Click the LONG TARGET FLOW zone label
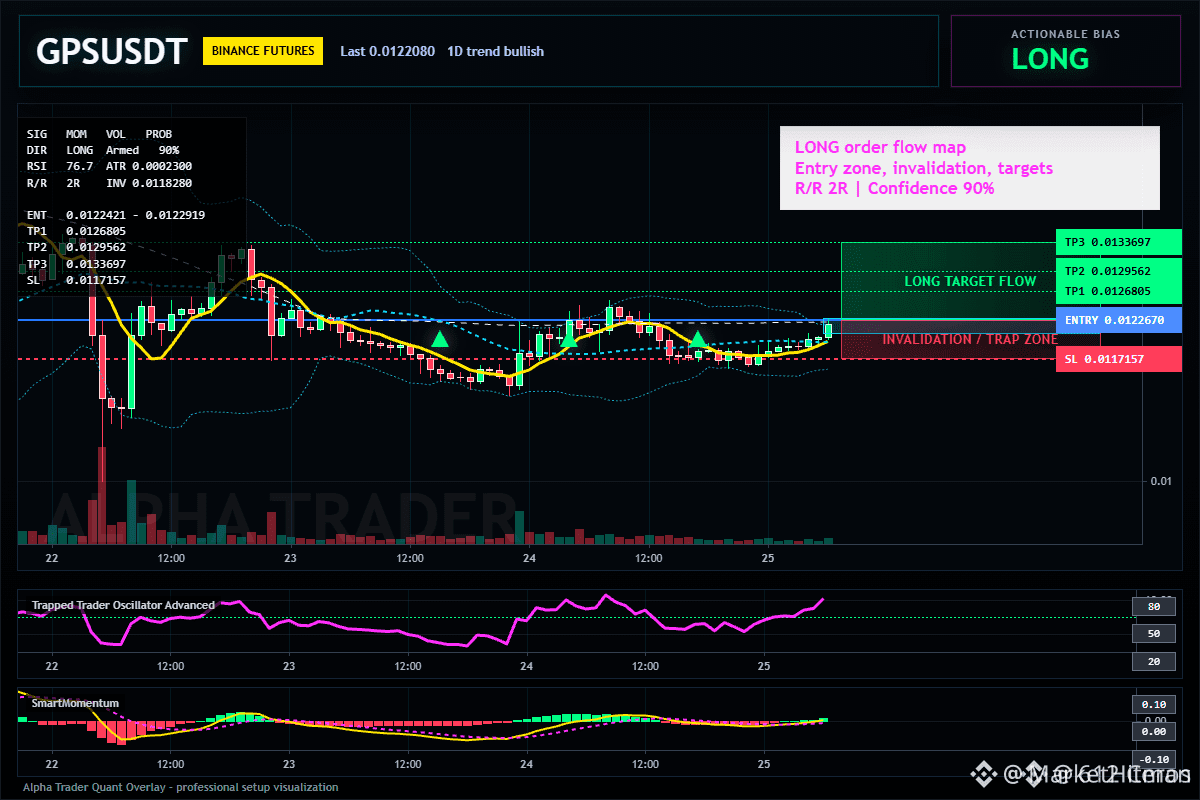This screenshot has width=1200, height=800. 970,281
